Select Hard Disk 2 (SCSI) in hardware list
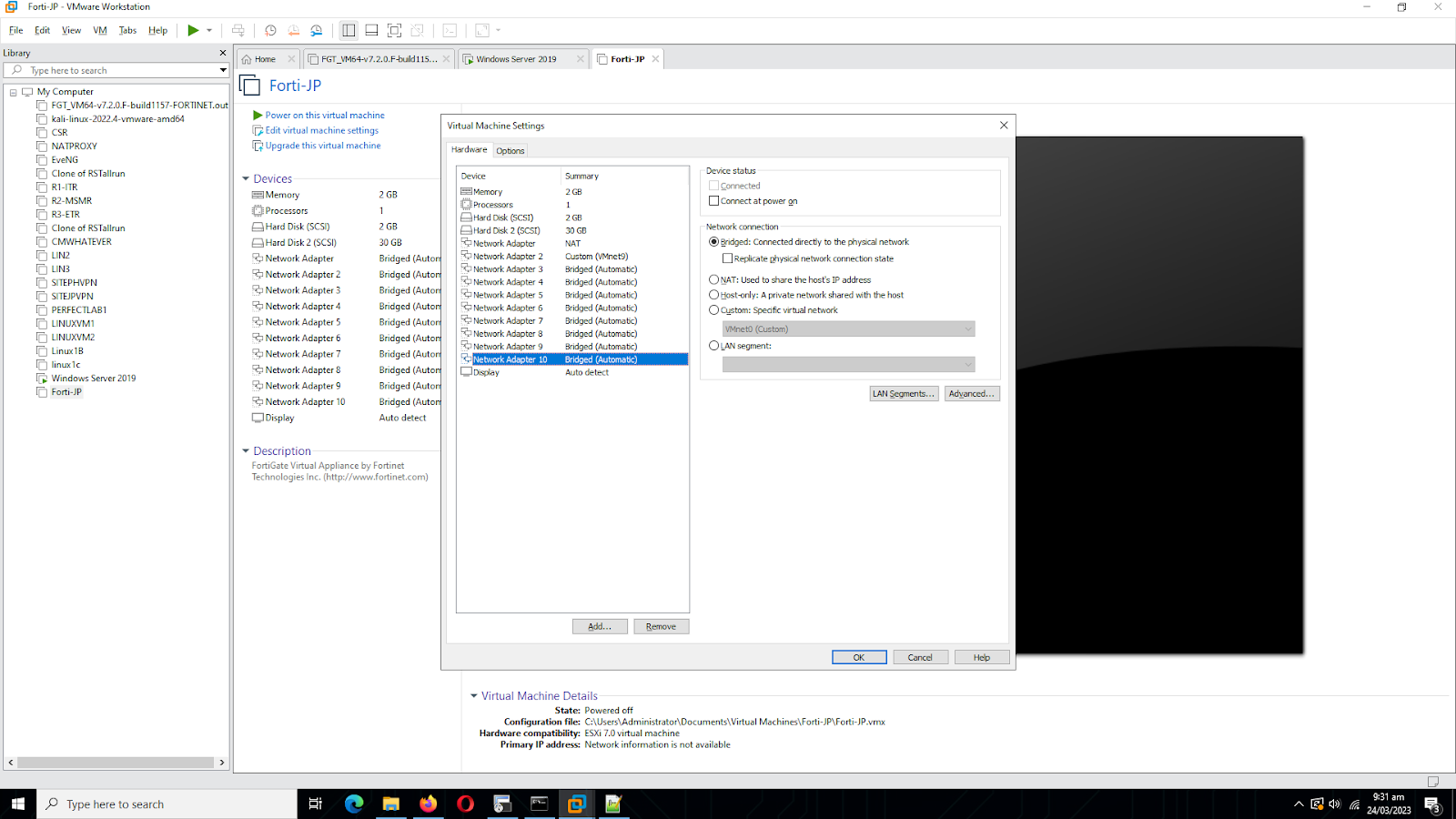Viewport: 1456px width, 819px height. pos(572,231)
